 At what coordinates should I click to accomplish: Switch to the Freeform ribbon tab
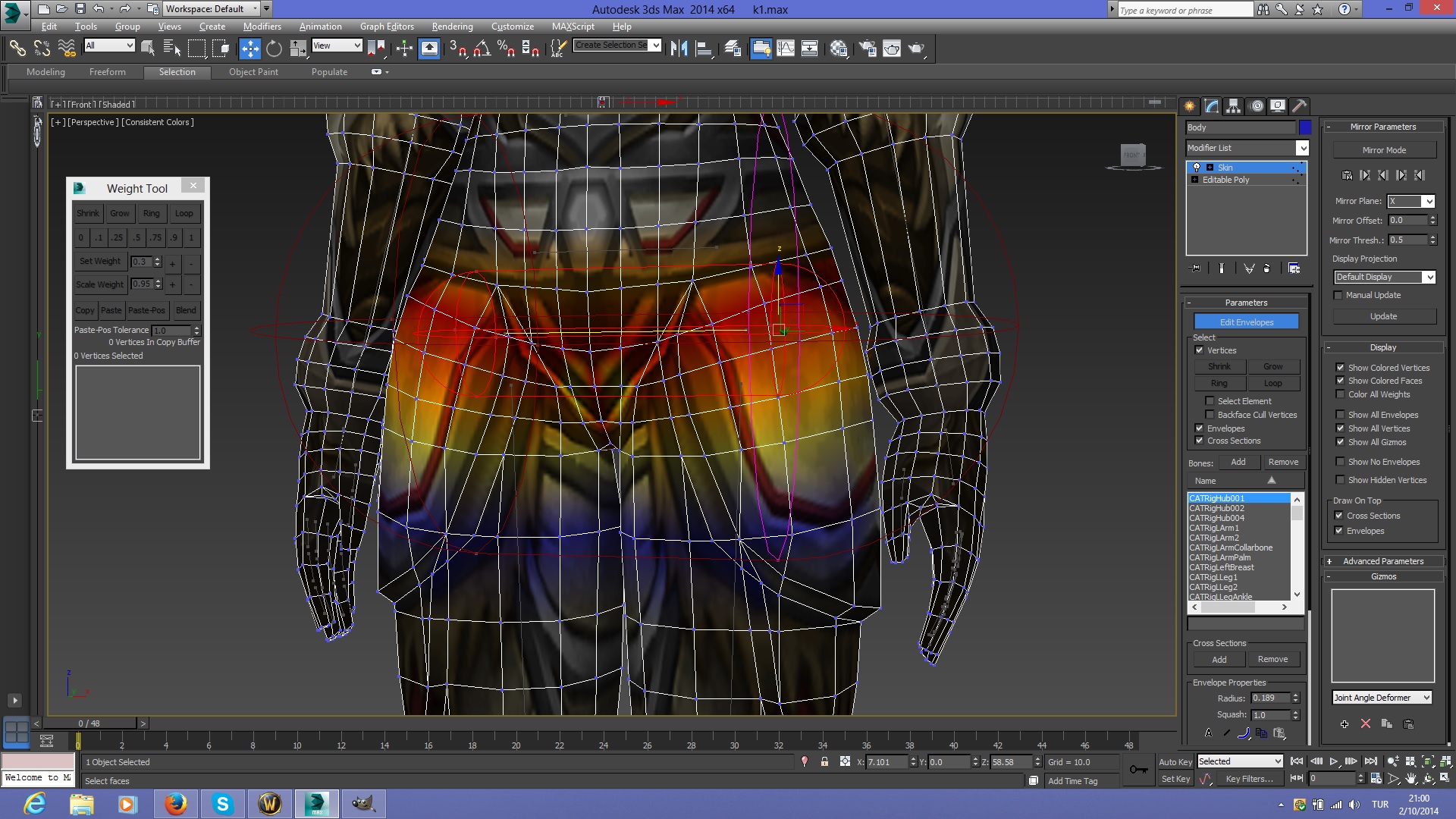pos(107,72)
